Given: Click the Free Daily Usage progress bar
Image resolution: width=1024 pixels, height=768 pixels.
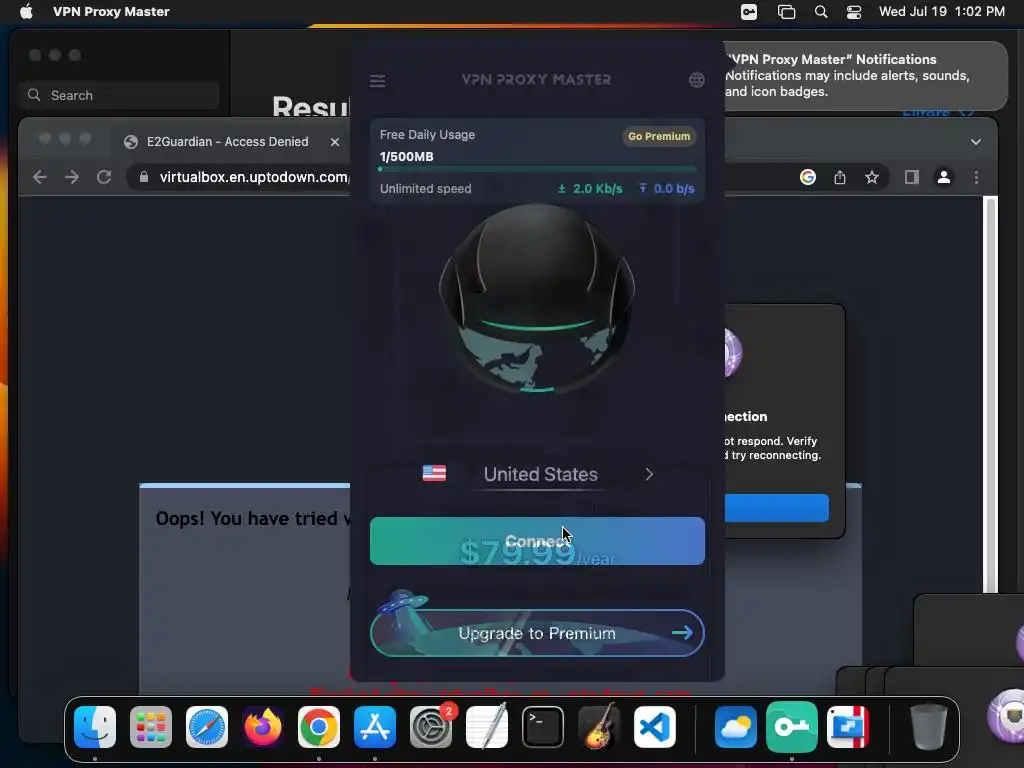Looking at the screenshot, I should click(537, 170).
